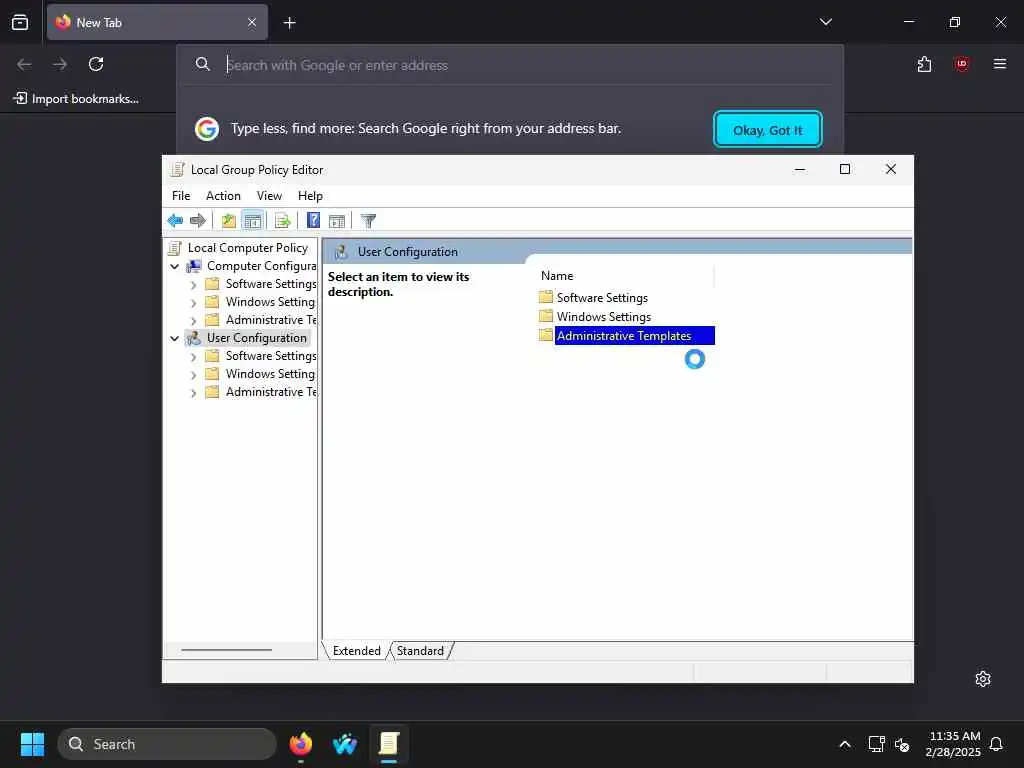Select the New Tab browser tab
1024x768 pixels.
[x=157, y=22]
